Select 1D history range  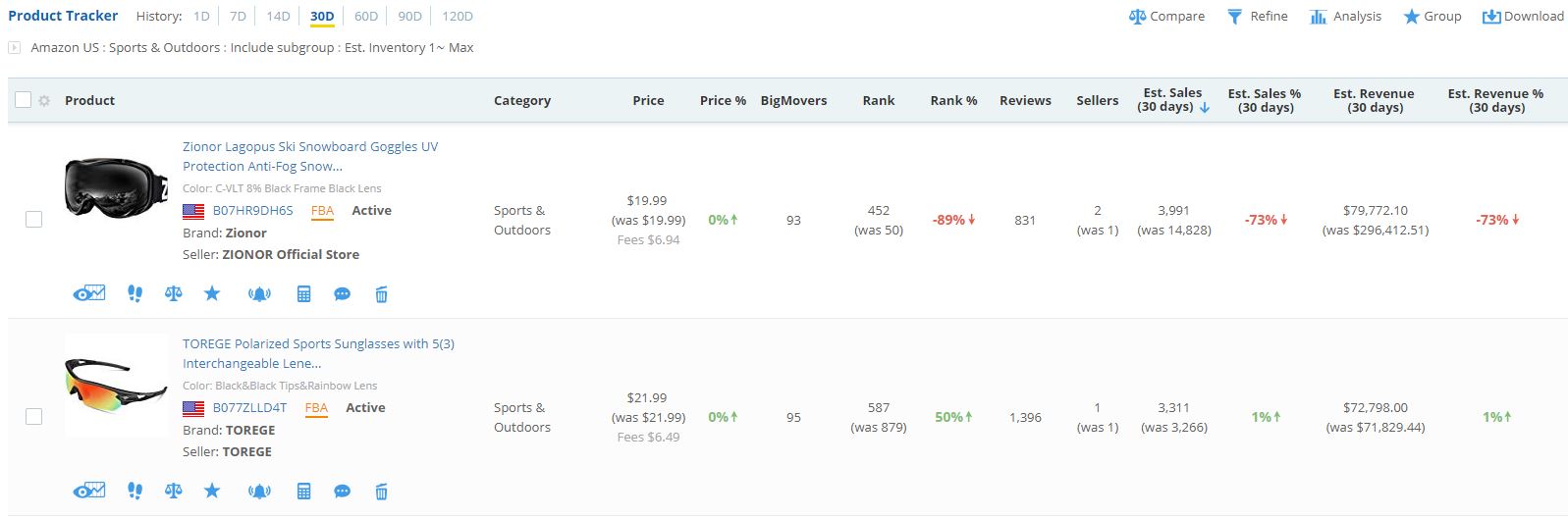(201, 16)
